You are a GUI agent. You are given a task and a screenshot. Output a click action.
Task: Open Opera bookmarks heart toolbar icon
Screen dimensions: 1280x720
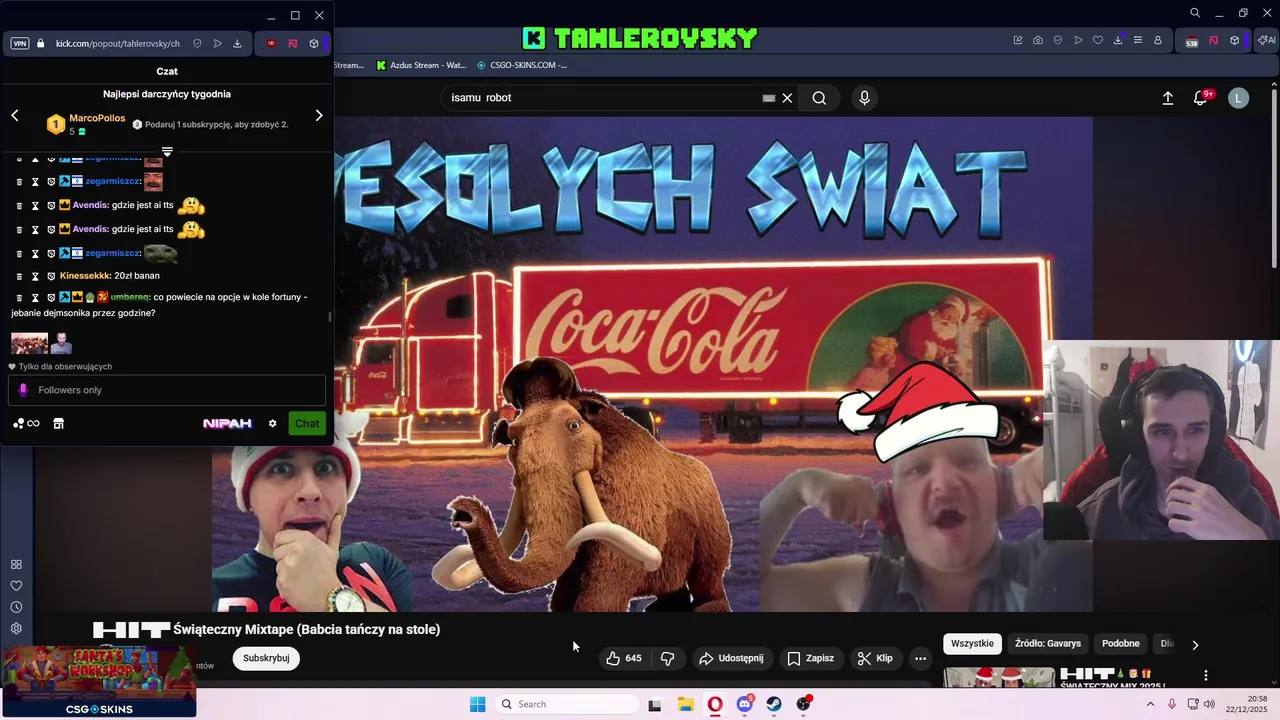[x=1098, y=40]
